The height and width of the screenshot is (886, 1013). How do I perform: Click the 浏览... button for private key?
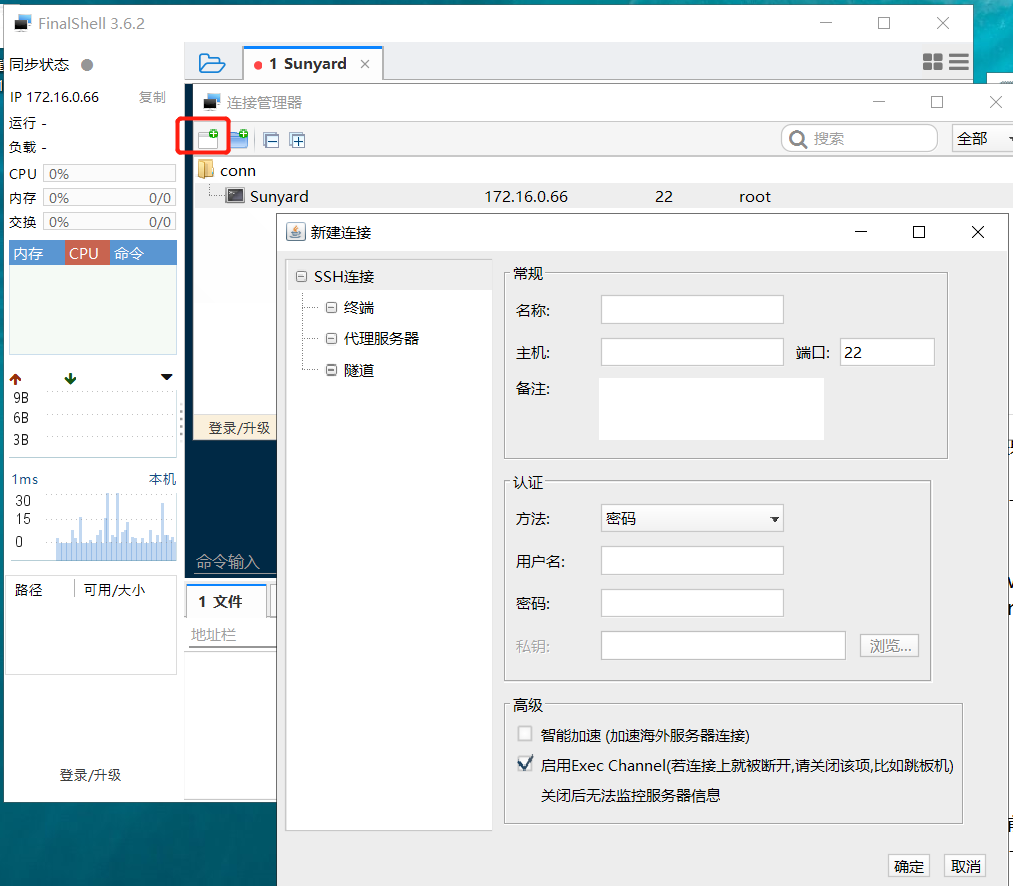(888, 645)
